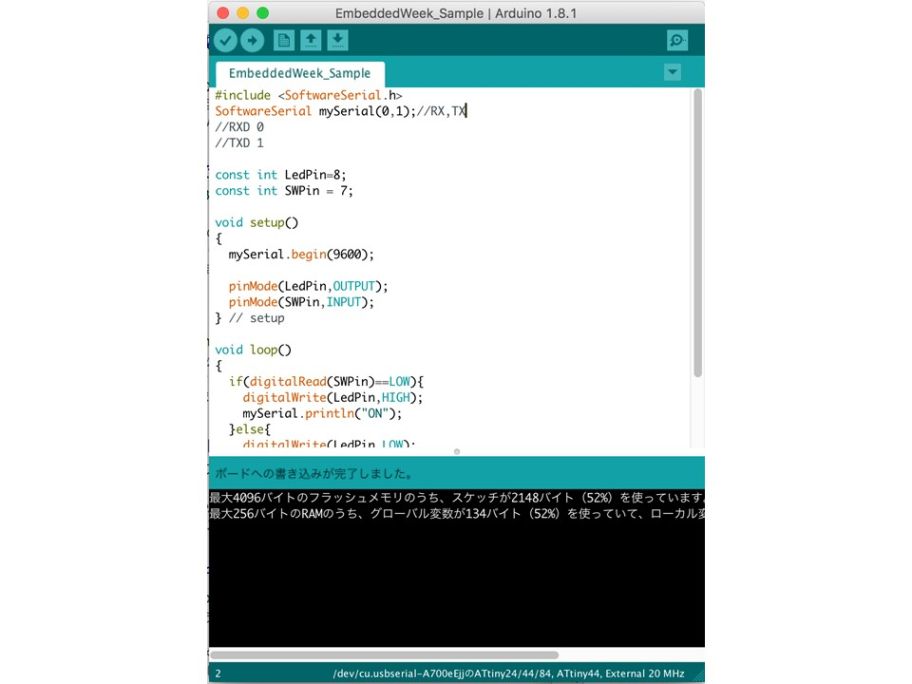Save the sketch with the down-arrow icon
The height and width of the screenshot is (684, 912).
pos(337,40)
